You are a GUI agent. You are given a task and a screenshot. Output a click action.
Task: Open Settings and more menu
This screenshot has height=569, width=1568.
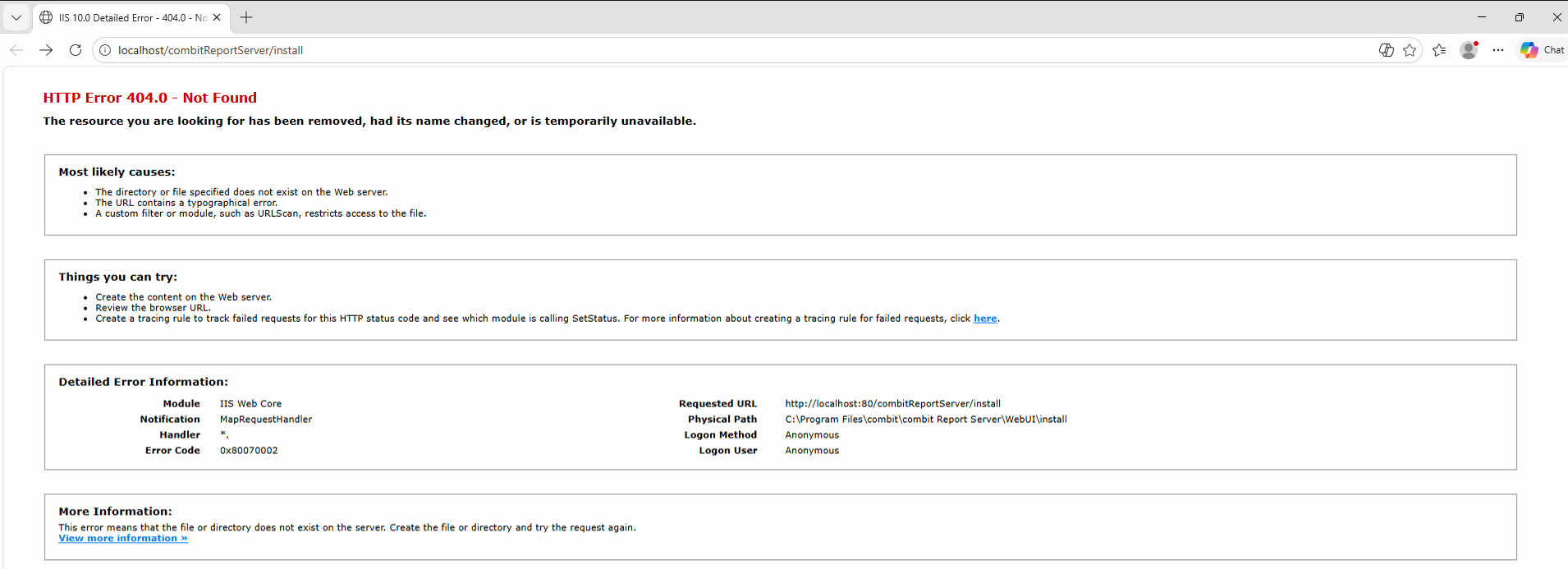pos(1498,50)
